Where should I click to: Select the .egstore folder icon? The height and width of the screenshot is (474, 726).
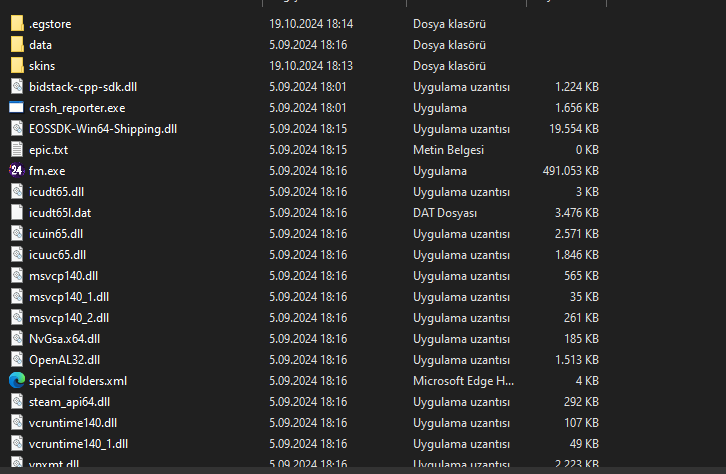17,24
